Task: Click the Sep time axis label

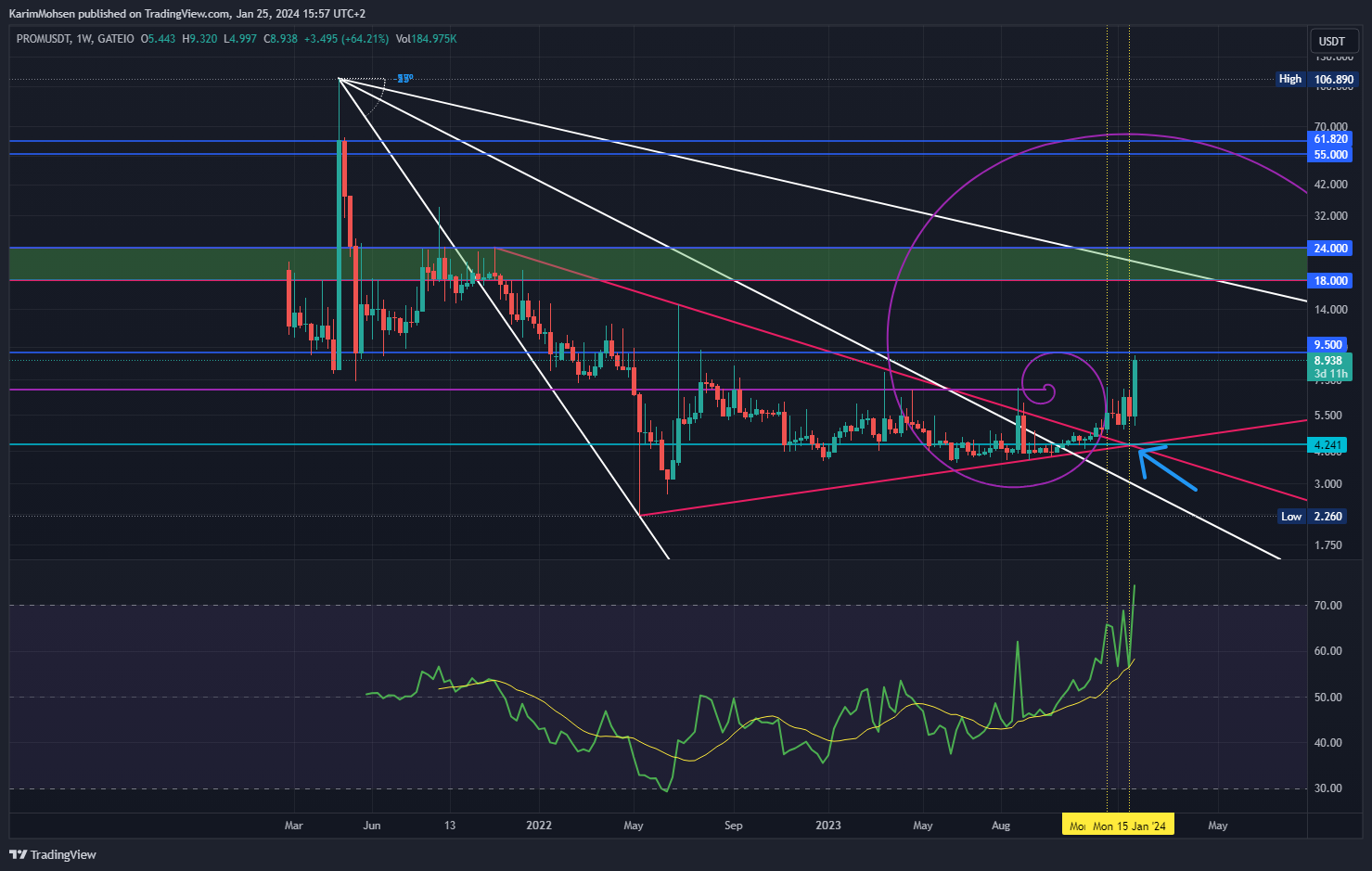Action: pyautogui.click(x=733, y=826)
